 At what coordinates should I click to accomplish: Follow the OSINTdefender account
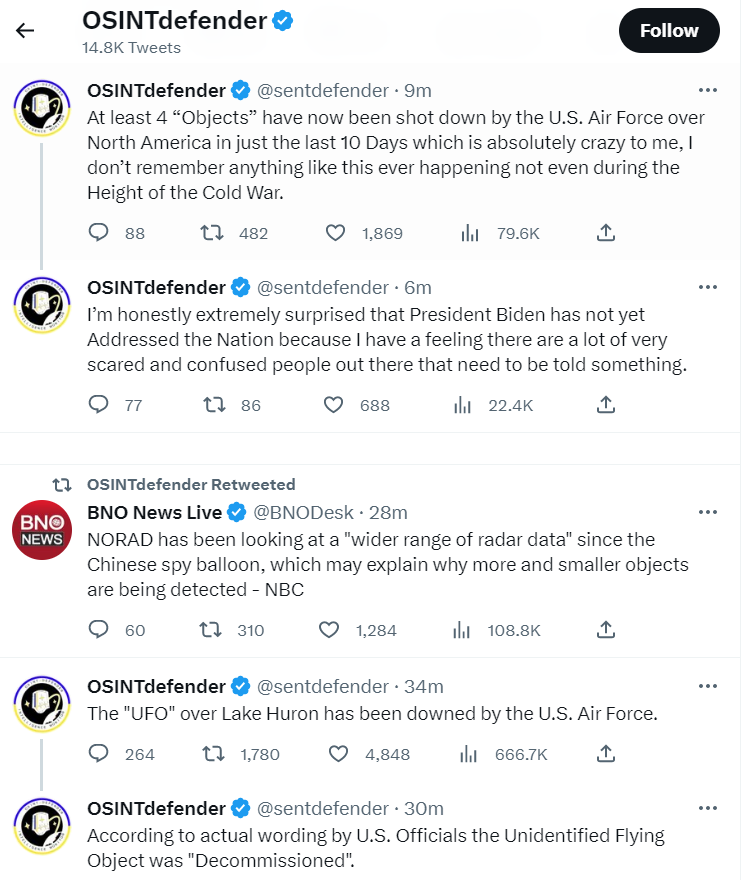[669, 30]
